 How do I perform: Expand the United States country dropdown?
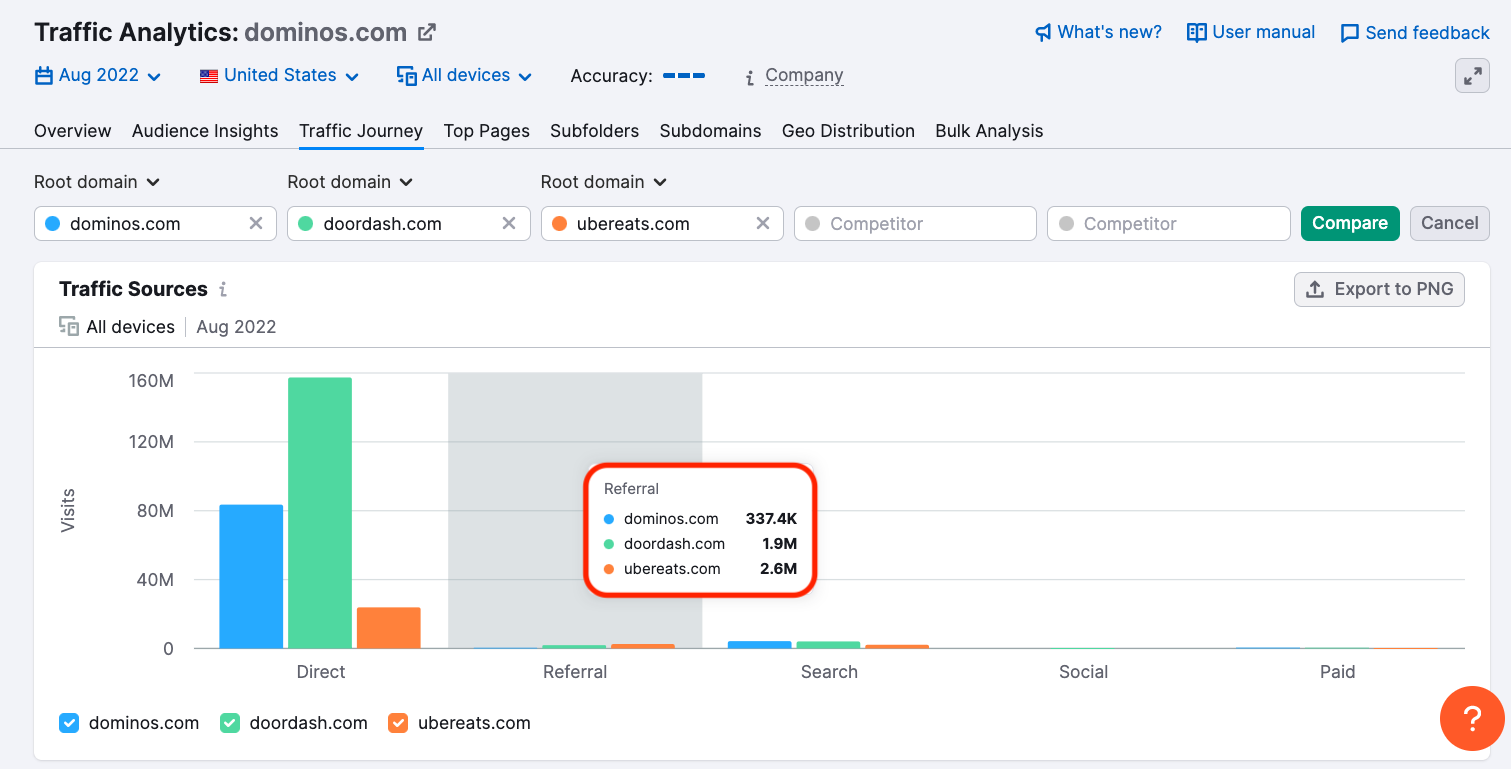[280, 76]
